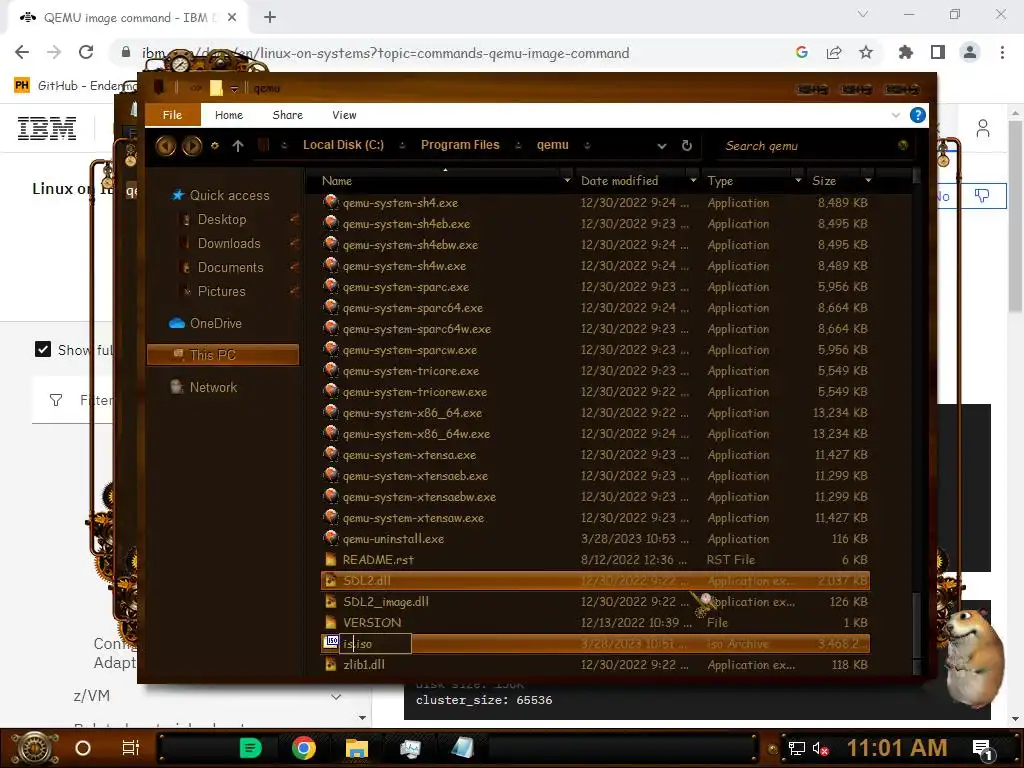Open the Chrome extensions puzzle icon
Viewport: 1024px width, 768px height.
point(905,52)
